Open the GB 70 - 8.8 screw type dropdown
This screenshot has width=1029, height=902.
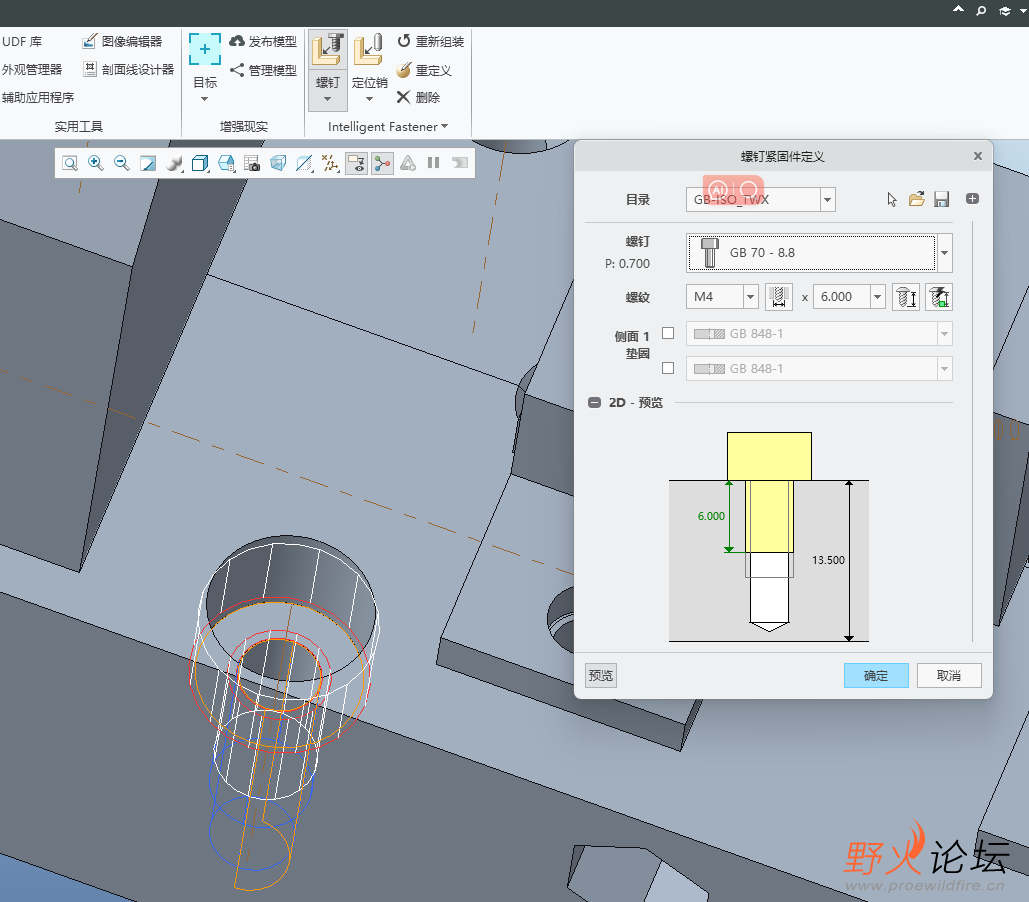click(x=944, y=253)
